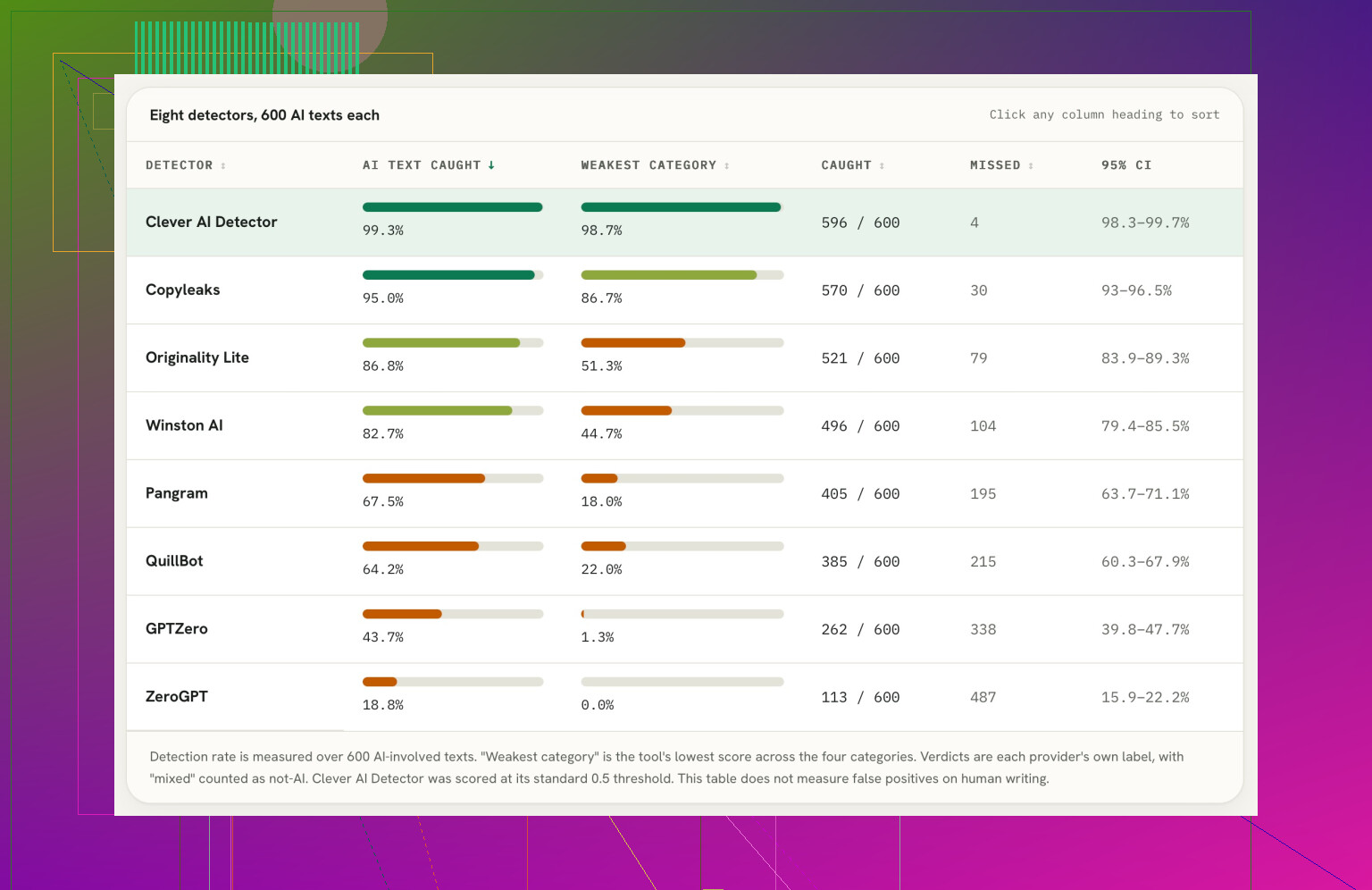Click the "570 / 600" caught count
This screenshot has height=890, width=1372.
point(860,291)
